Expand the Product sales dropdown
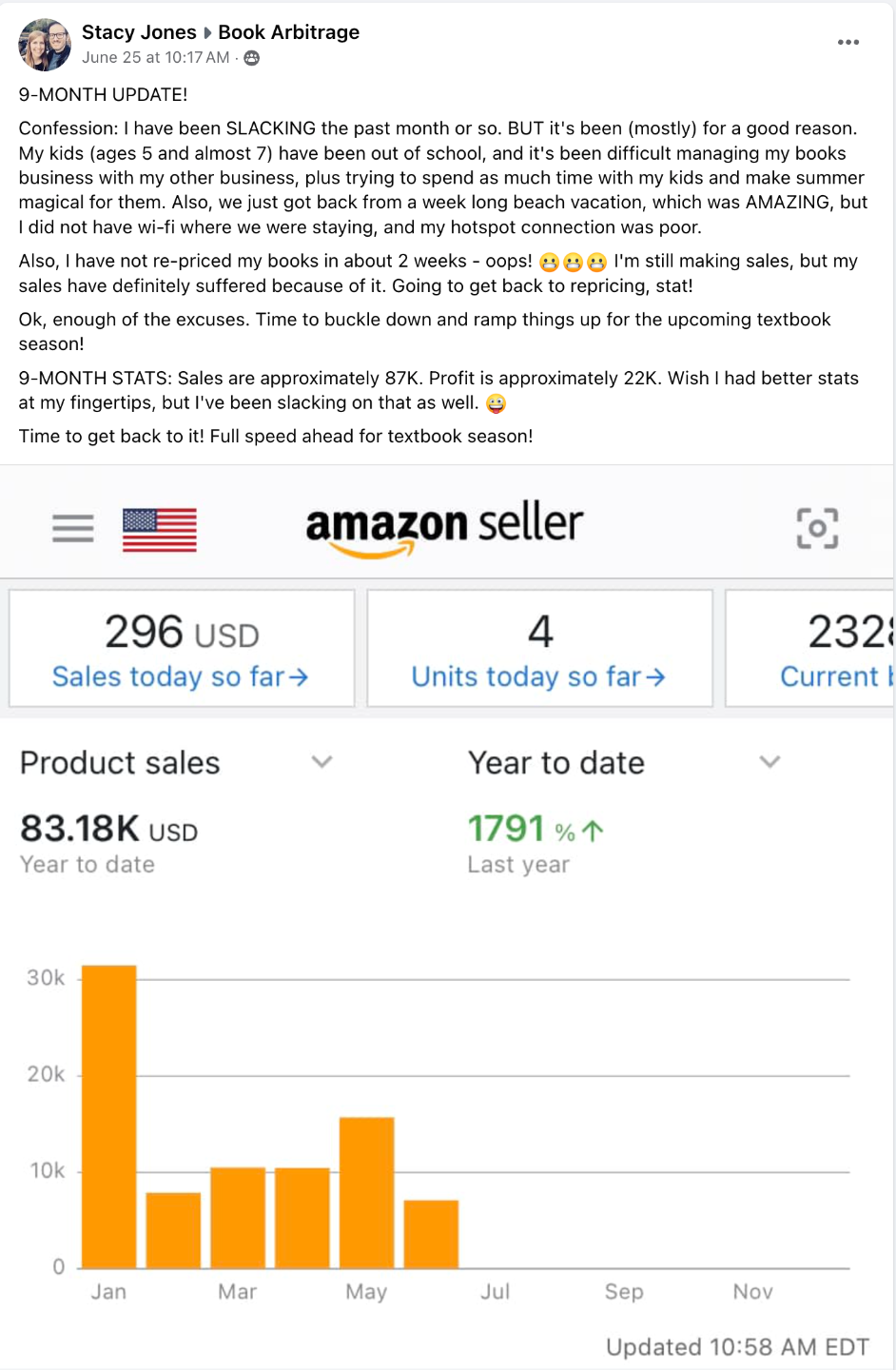The image size is (896, 1370). 322,762
